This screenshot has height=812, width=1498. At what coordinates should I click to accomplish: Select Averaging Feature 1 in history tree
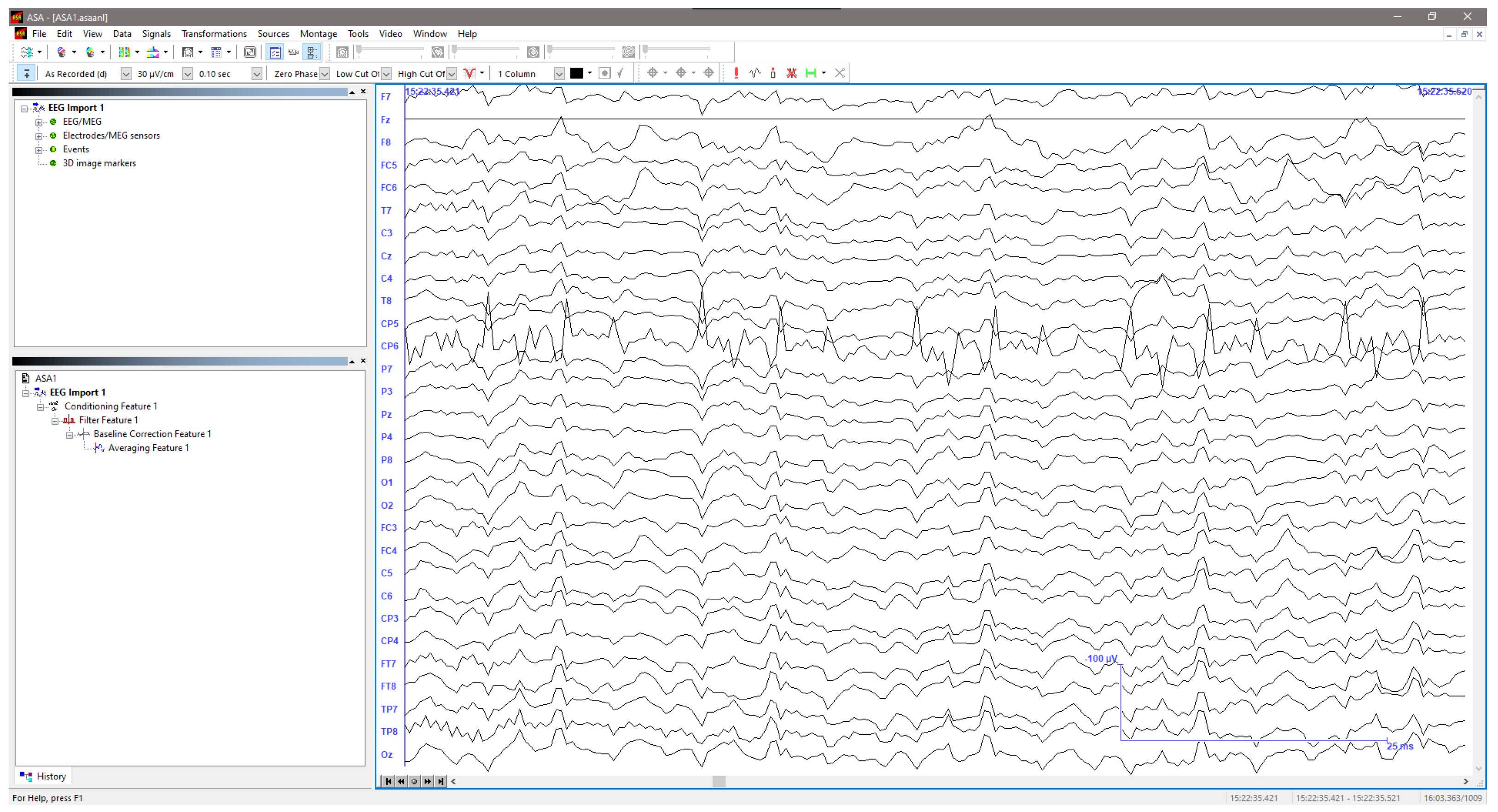pyautogui.click(x=148, y=448)
